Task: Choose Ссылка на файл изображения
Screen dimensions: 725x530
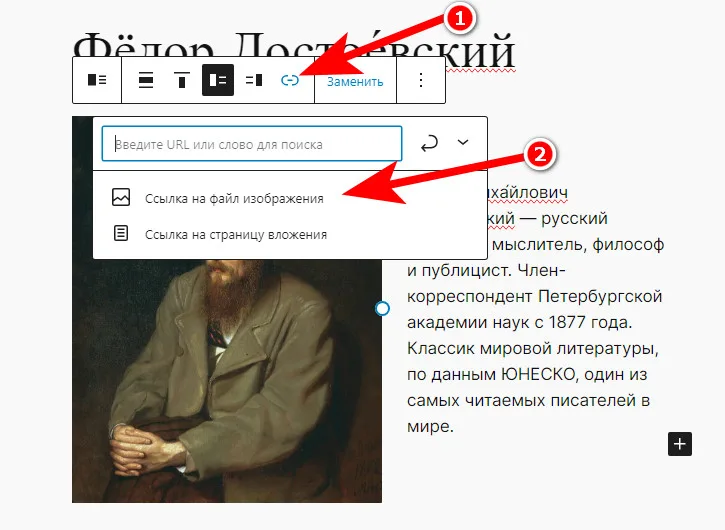Action: tap(234, 198)
